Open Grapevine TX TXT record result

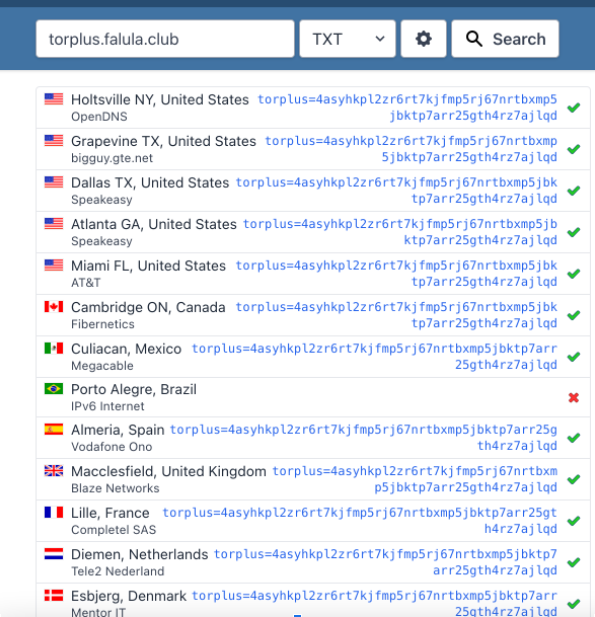tap(411, 149)
